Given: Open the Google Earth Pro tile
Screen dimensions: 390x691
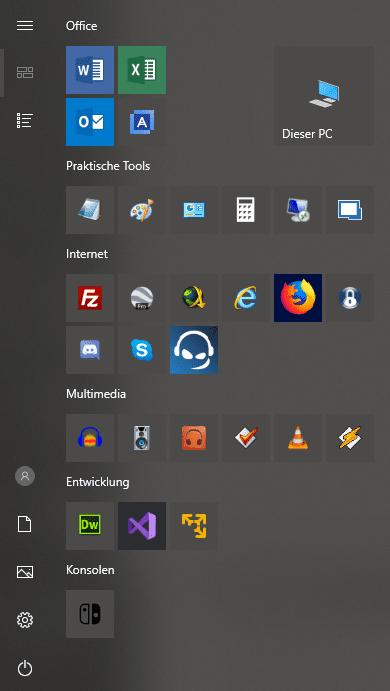Looking at the screenshot, I should 142,298.
